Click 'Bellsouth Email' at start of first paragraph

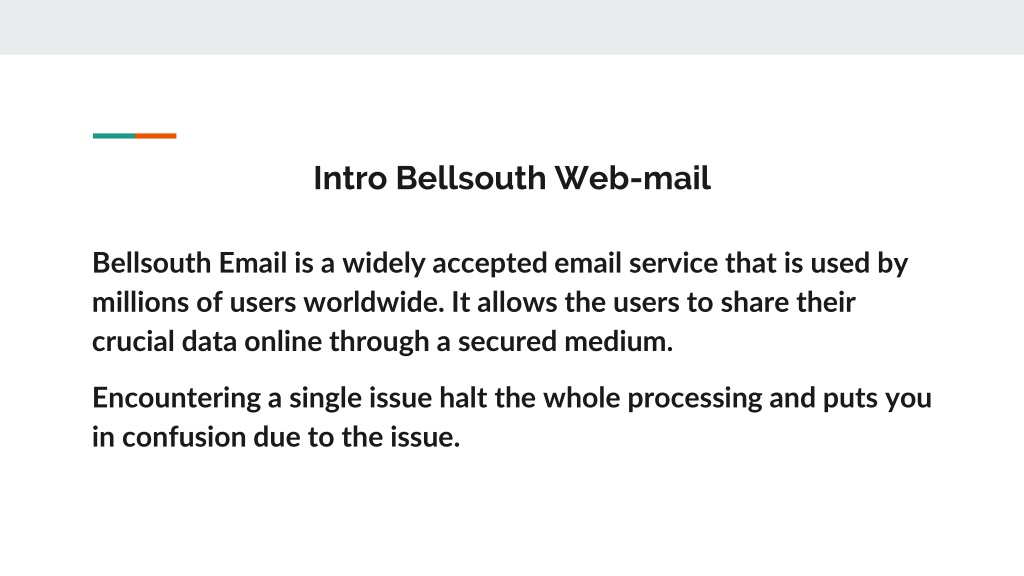tap(189, 263)
